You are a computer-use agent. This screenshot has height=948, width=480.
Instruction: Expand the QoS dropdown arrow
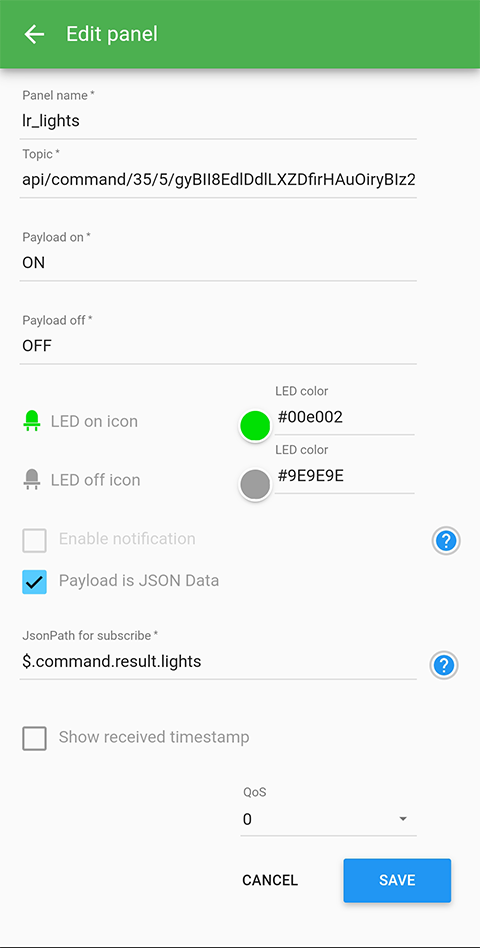point(403,819)
